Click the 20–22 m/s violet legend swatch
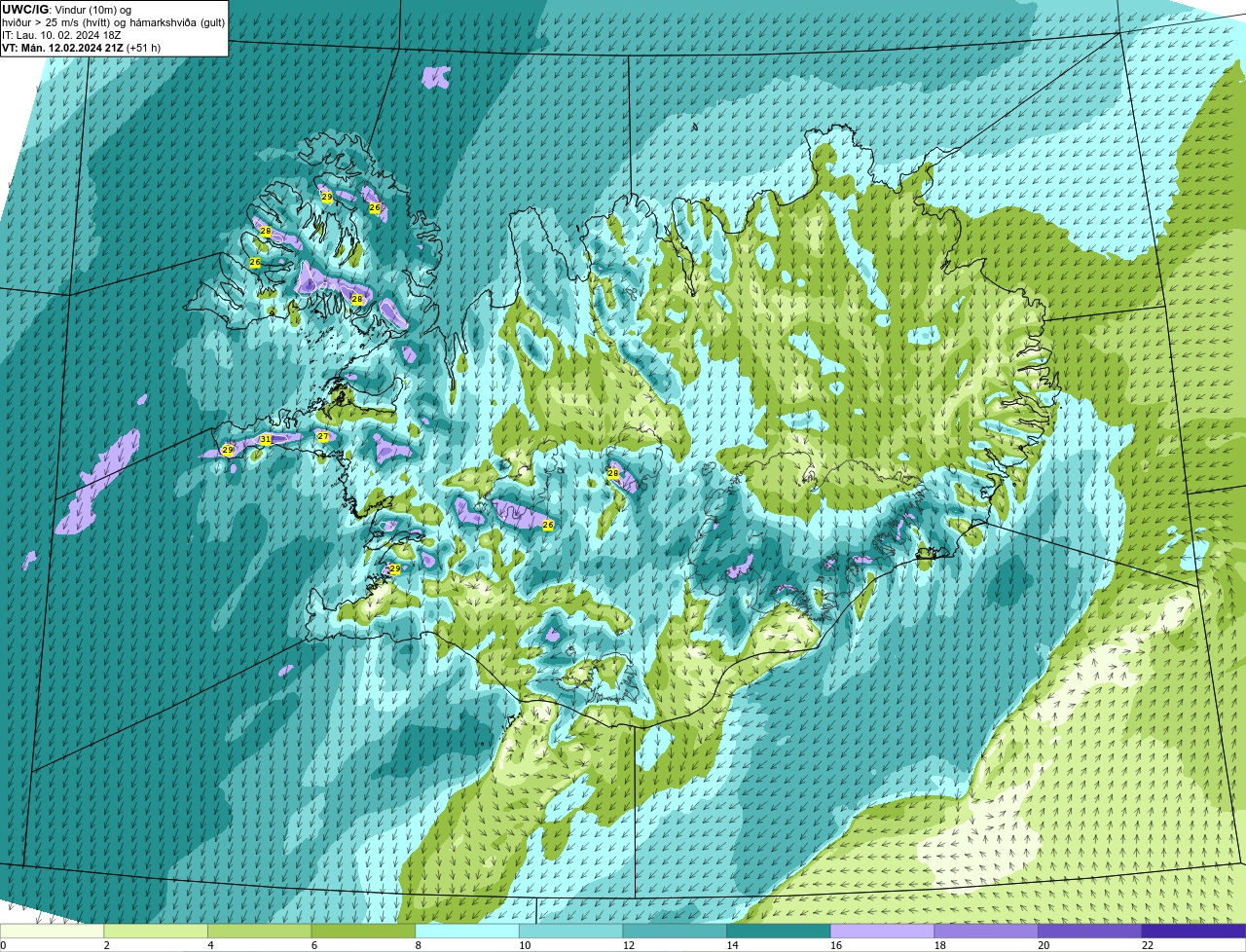 click(1090, 932)
